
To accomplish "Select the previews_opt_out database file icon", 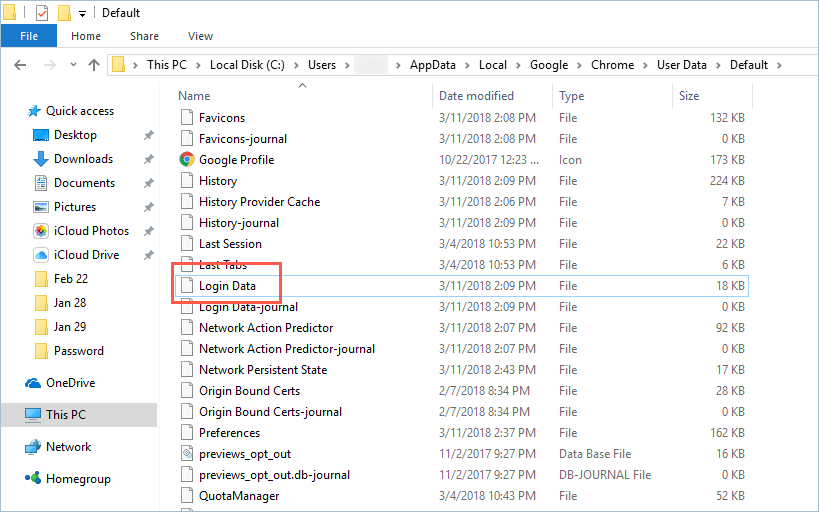I will (186, 453).
